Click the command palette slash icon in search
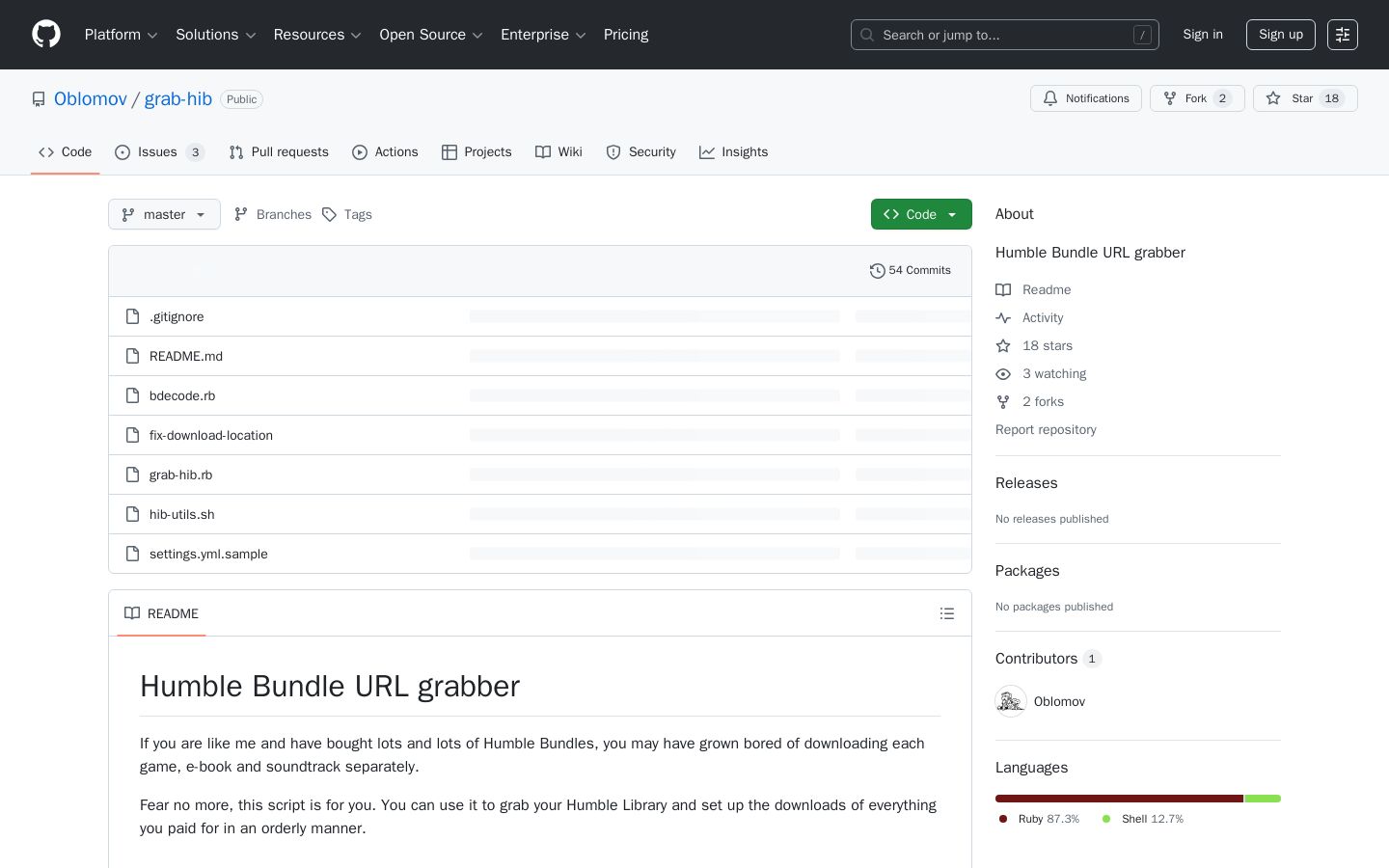The width and height of the screenshot is (1389, 868). 1142,35
